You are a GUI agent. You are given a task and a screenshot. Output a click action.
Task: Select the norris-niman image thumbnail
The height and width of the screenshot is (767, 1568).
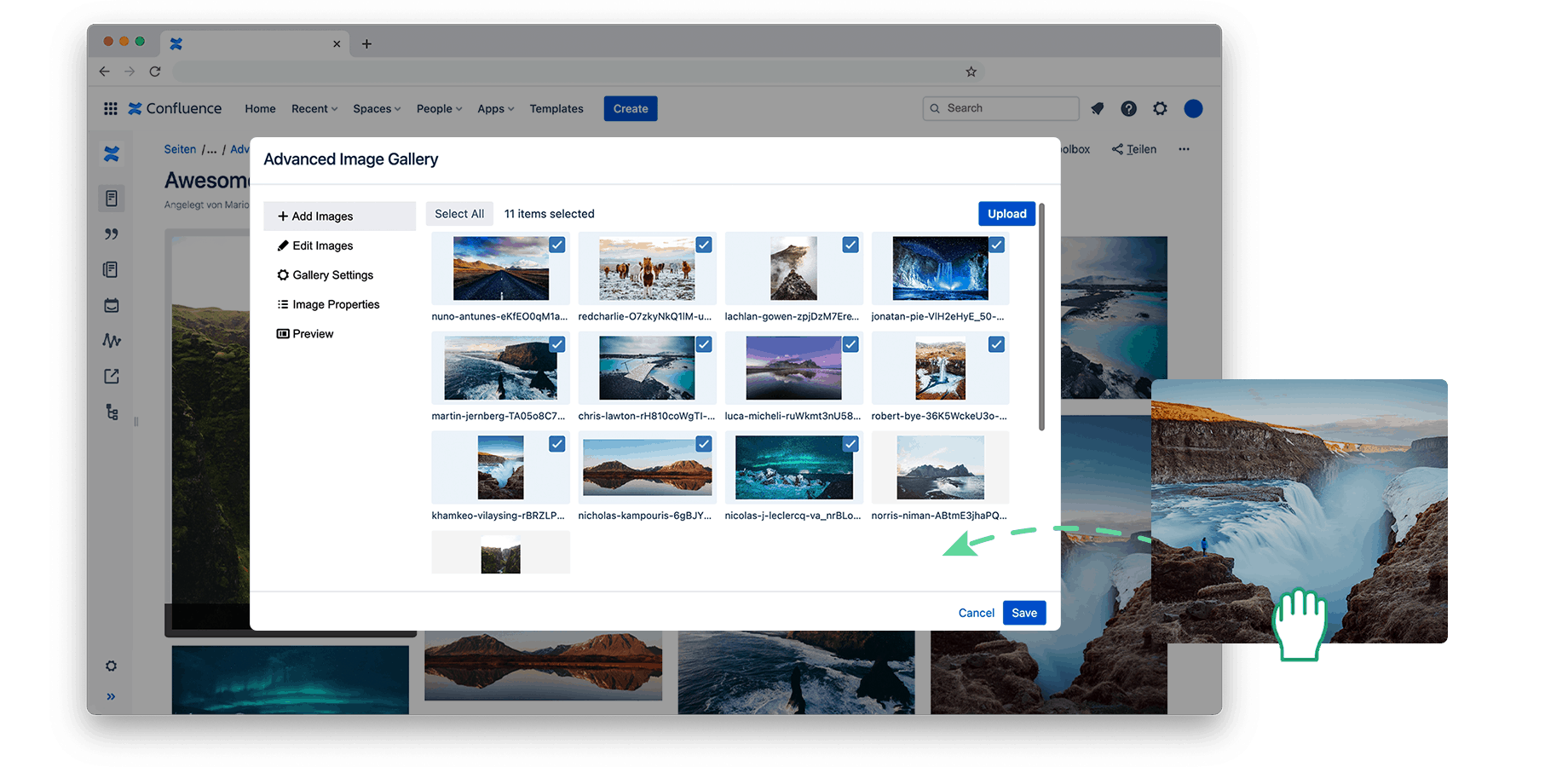[940, 468]
